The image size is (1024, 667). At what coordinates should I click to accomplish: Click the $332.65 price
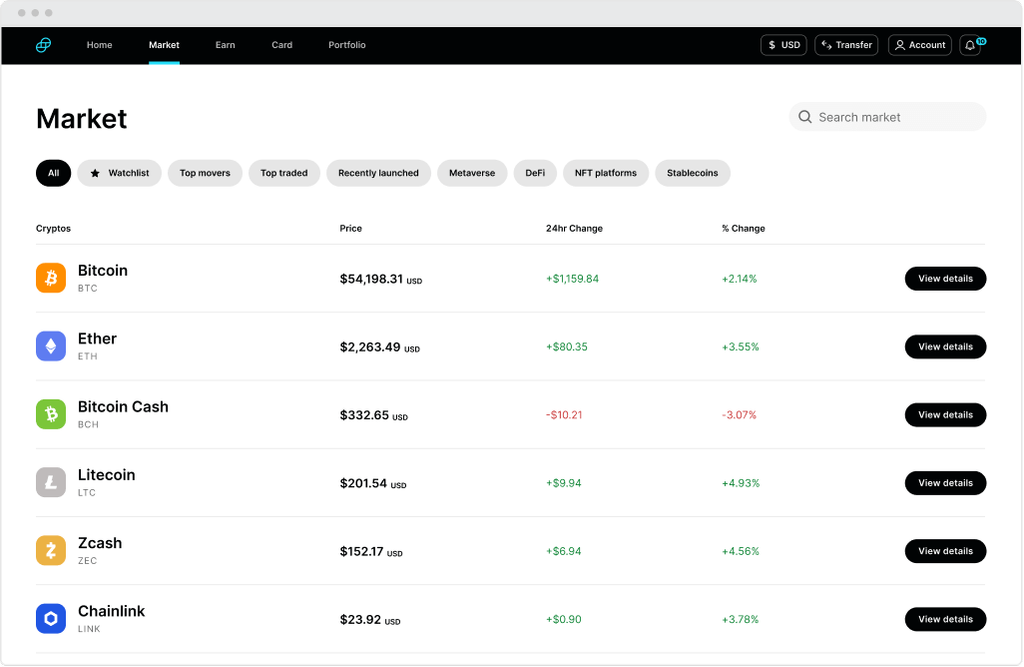(x=364, y=415)
